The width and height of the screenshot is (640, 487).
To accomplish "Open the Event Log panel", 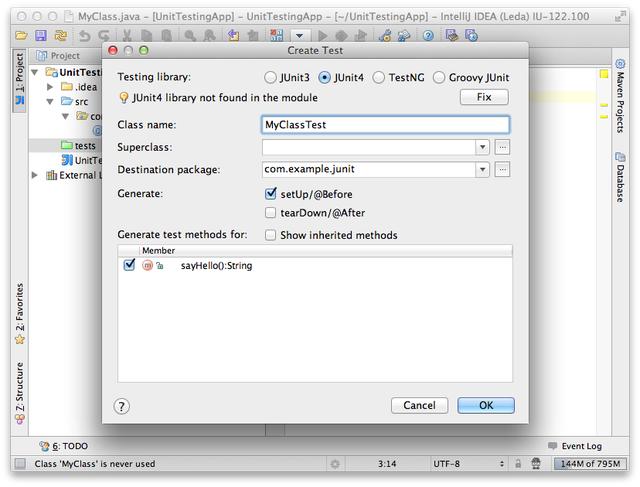I will (x=575, y=446).
